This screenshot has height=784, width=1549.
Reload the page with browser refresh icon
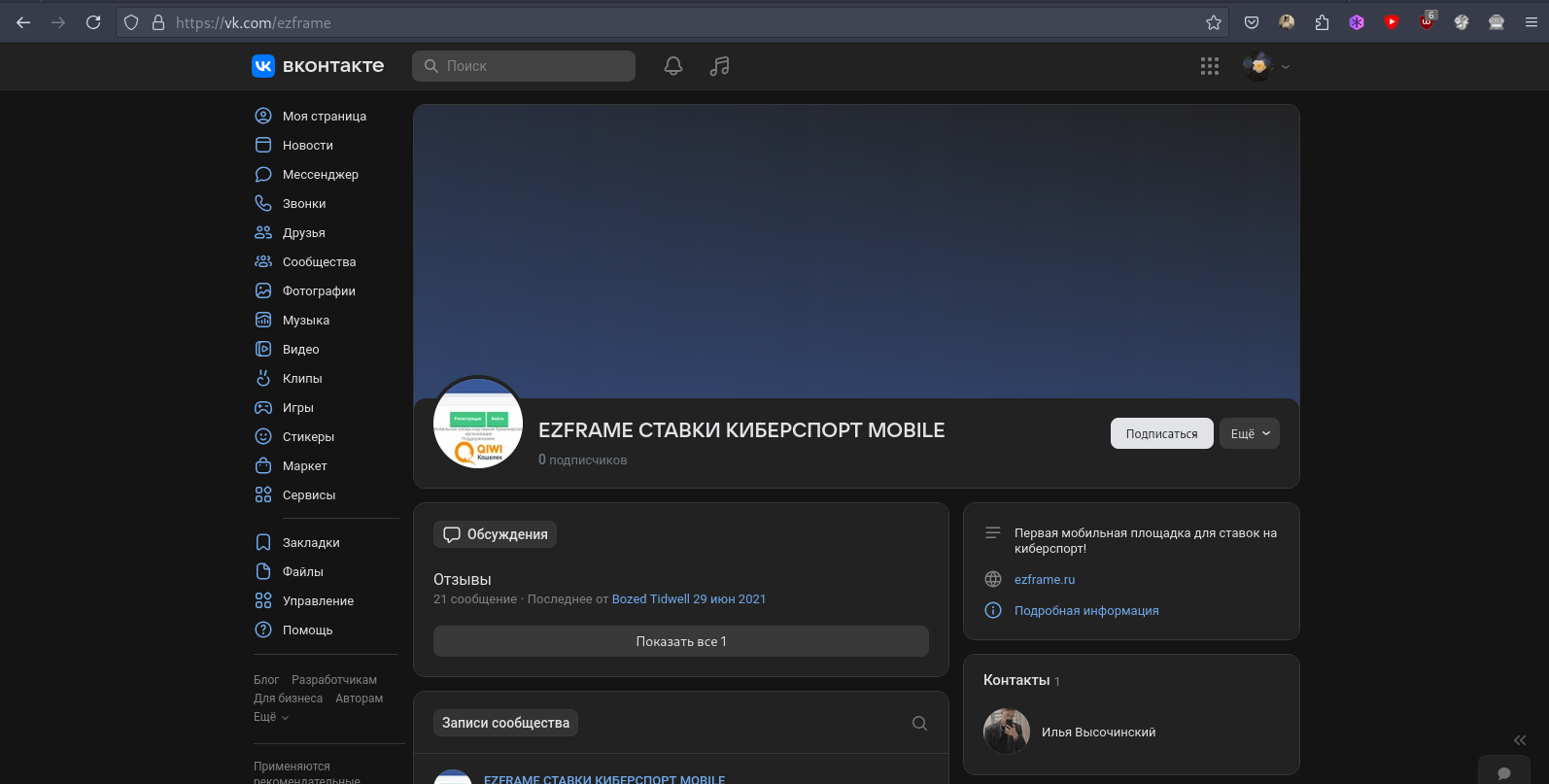pyautogui.click(x=93, y=22)
